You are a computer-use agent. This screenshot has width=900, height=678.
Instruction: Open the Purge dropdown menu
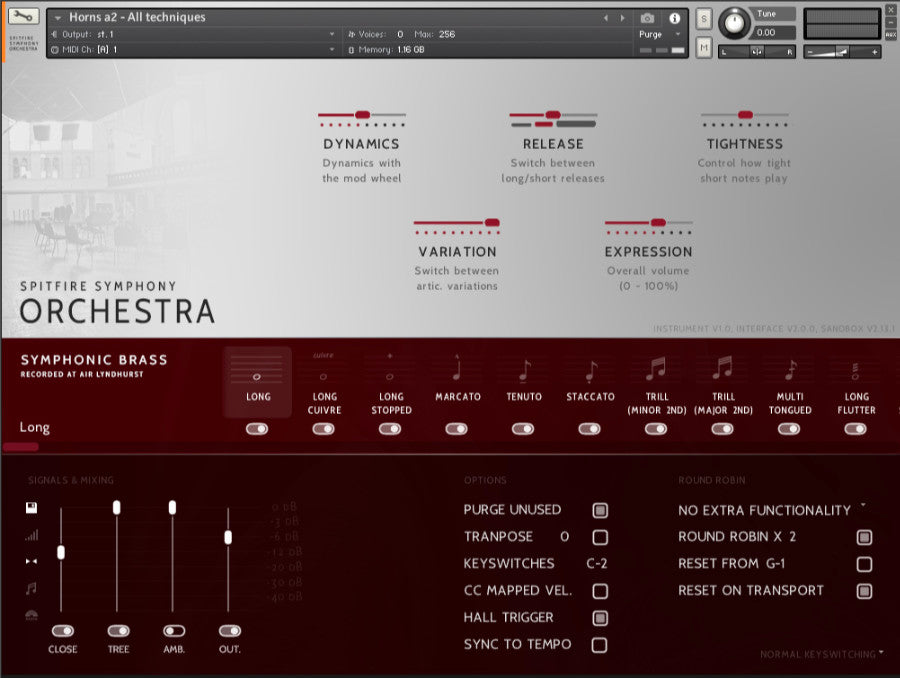click(659, 34)
